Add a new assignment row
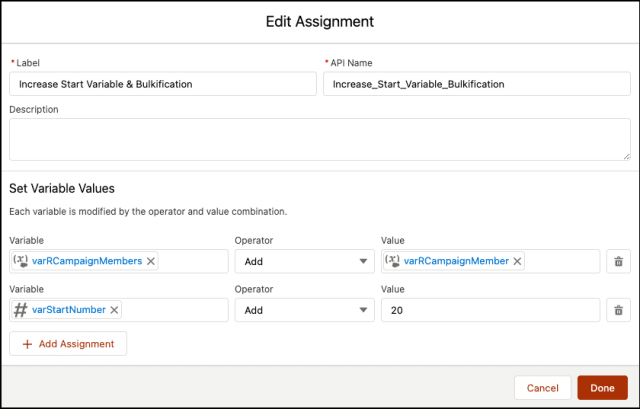Image resolution: width=640 pixels, height=409 pixels. (x=68, y=344)
